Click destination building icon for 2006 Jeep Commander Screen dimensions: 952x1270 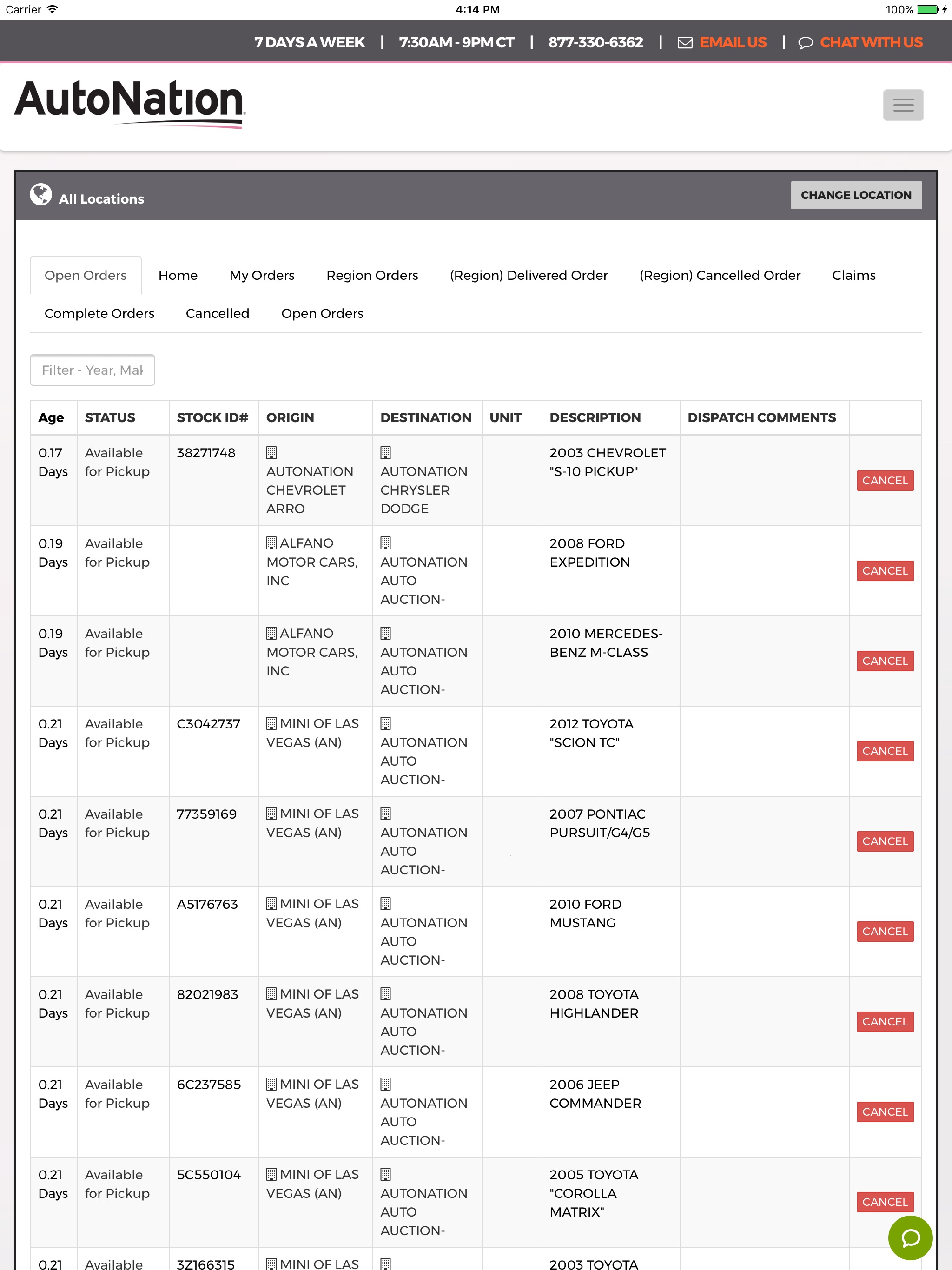click(x=386, y=1084)
